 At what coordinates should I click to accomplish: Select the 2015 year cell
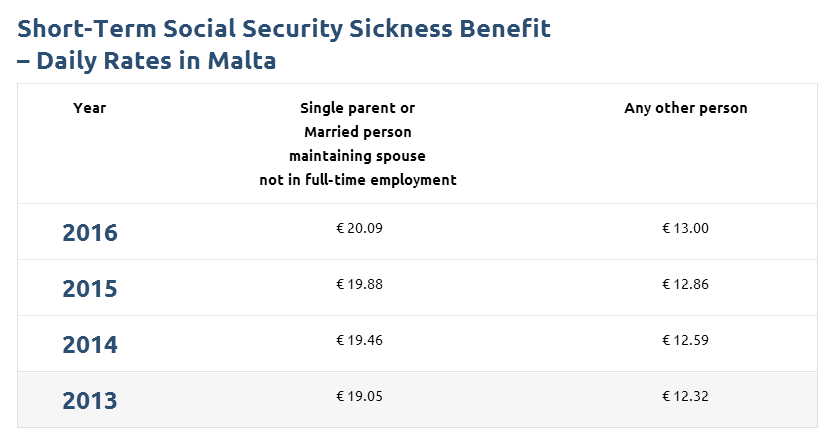pos(90,289)
